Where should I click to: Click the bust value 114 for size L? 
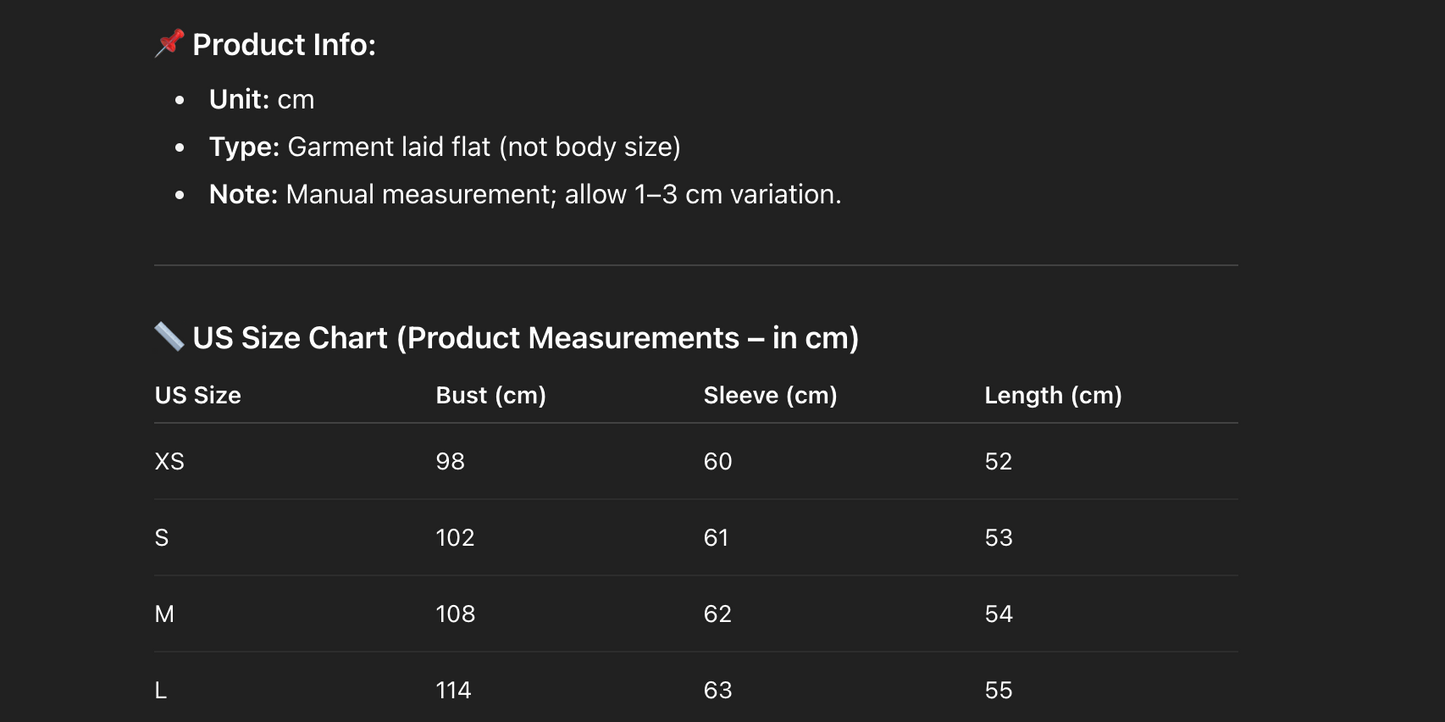(455, 691)
